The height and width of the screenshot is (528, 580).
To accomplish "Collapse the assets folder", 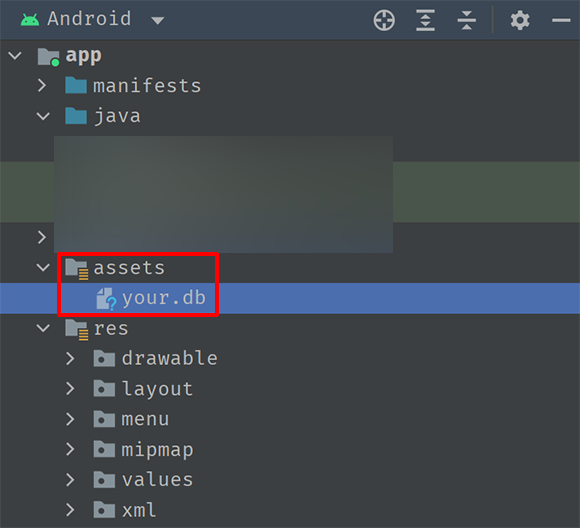I will [x=43, y=268].
